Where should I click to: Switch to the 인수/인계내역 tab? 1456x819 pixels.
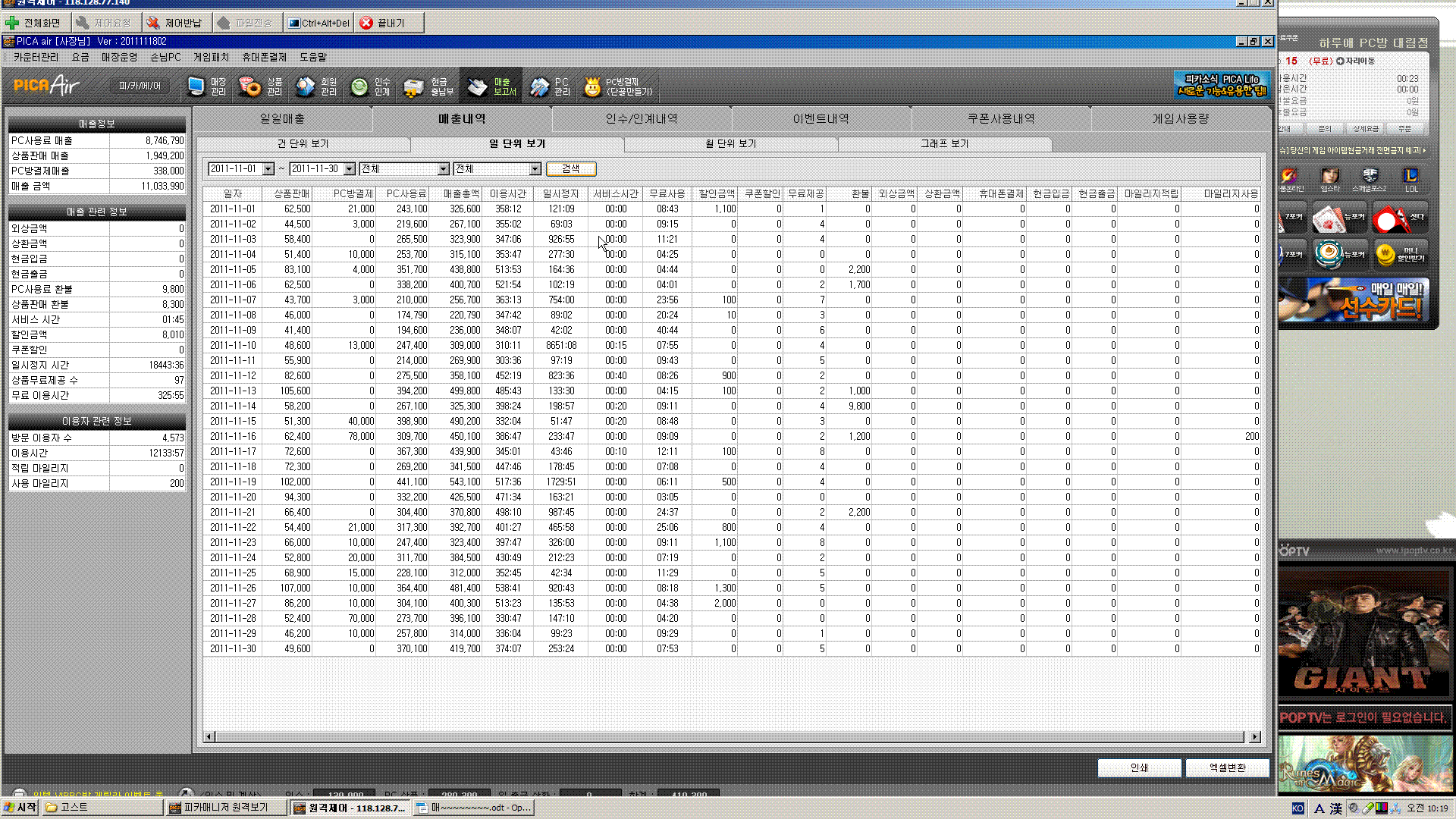[642, 119]
